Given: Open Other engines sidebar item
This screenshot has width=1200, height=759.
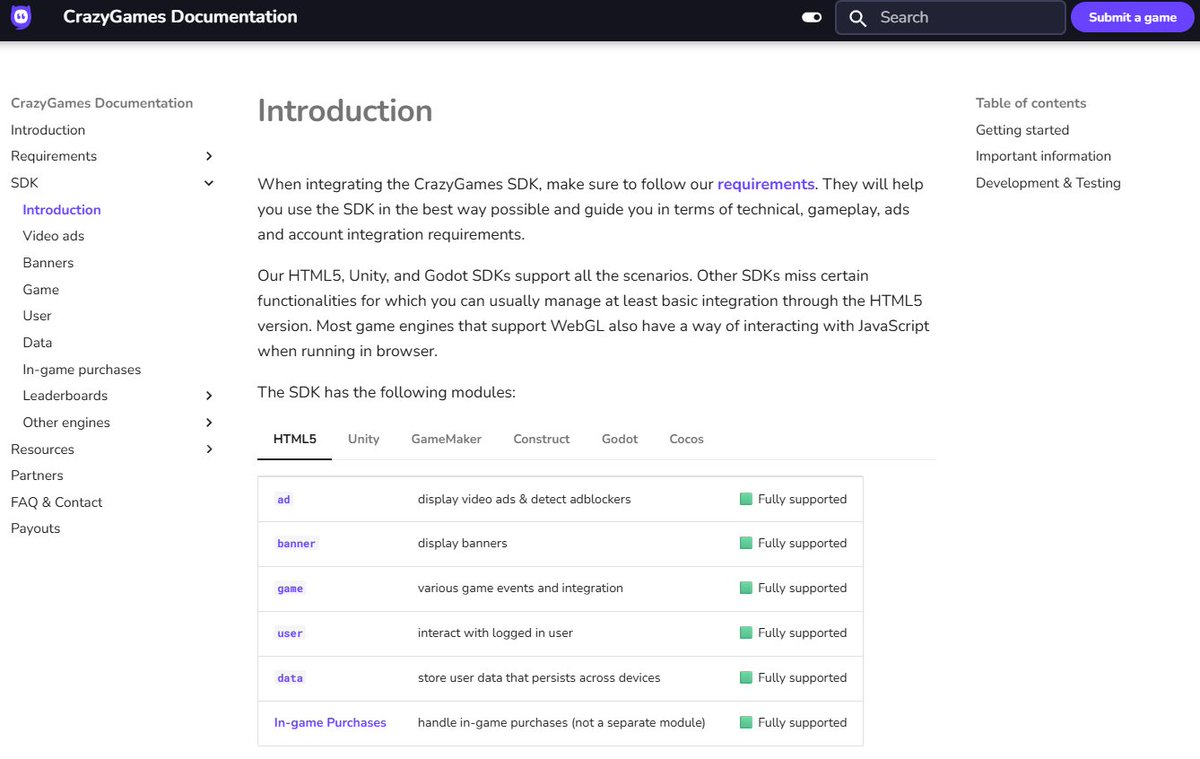Looking at the screenshot, I should (66, 423).
